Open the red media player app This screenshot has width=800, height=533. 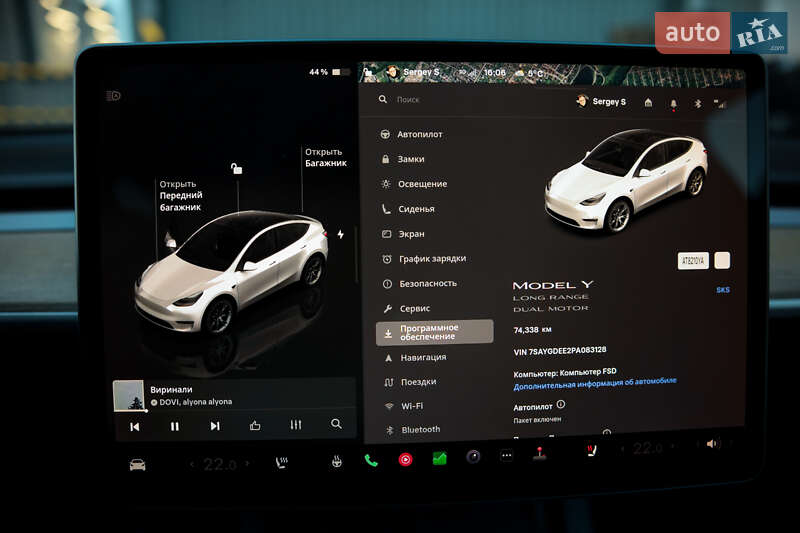pos(406,460)
